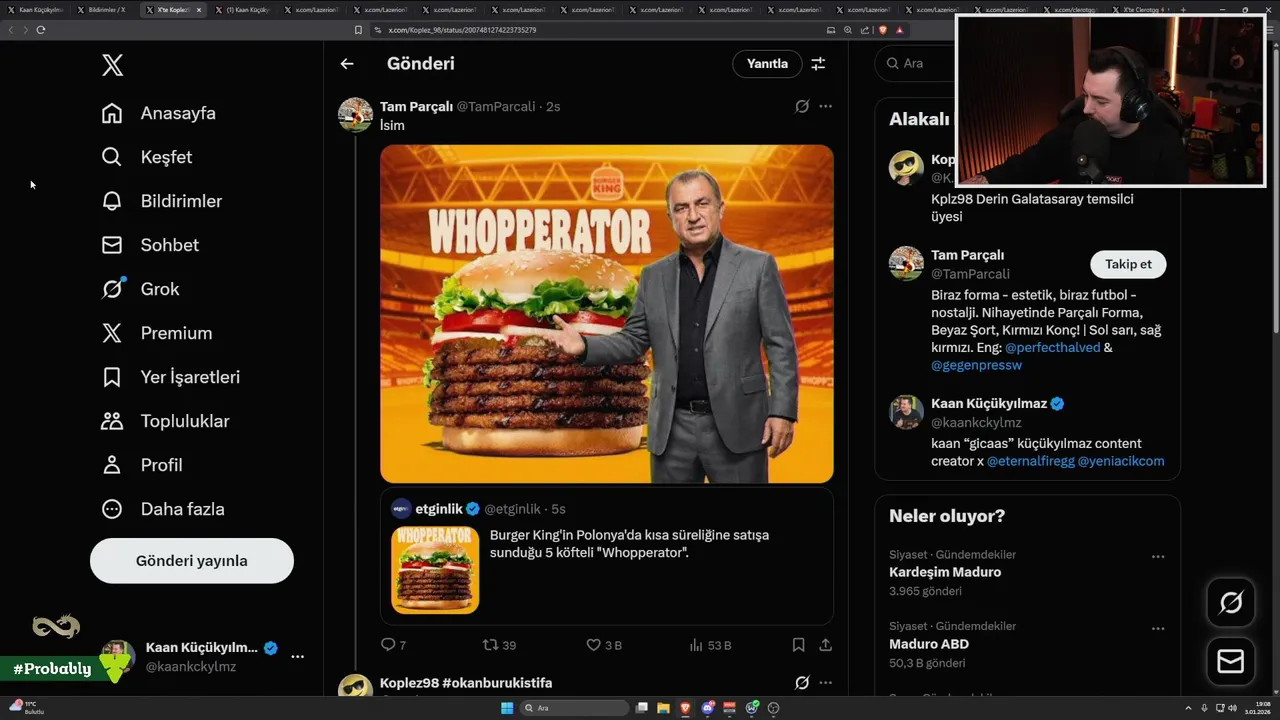Viewport: 1280px width, 720px height.
Task: Switch to Kaan Küçükyılmaz browser tab
Action: coord(35,9)
